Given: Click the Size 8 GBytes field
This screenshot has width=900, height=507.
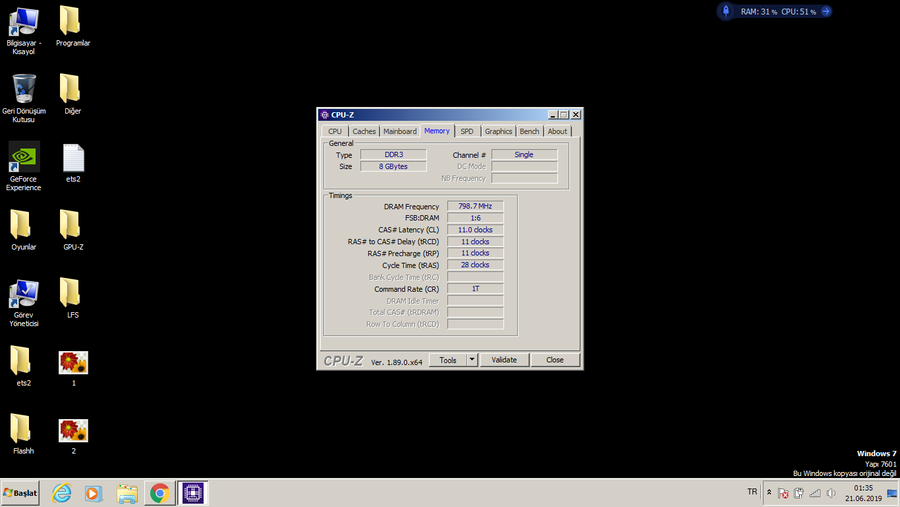Looking at the screenshot, I should click(393, 167).
